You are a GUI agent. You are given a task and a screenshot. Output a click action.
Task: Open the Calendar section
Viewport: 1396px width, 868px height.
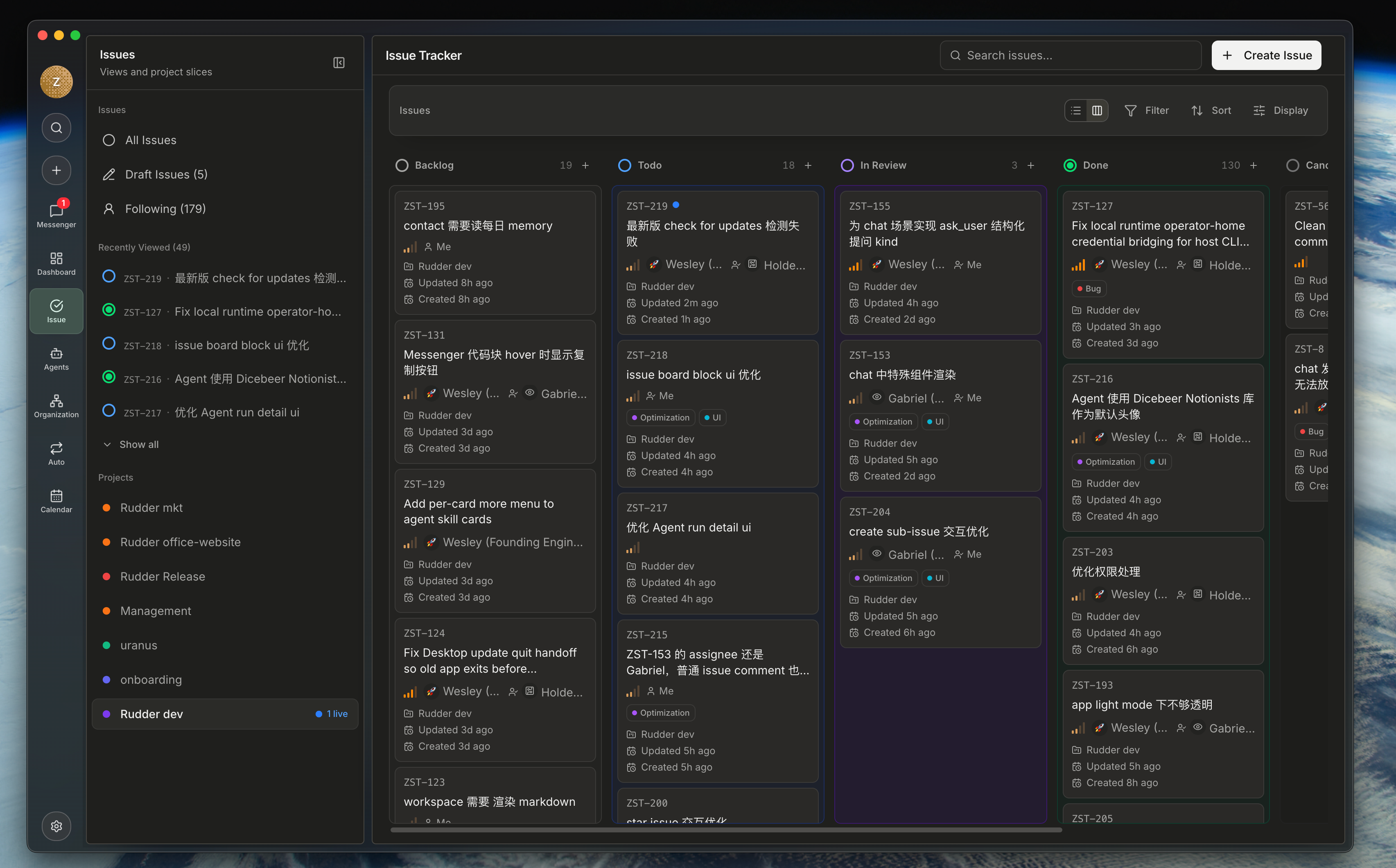pos(56,501)
